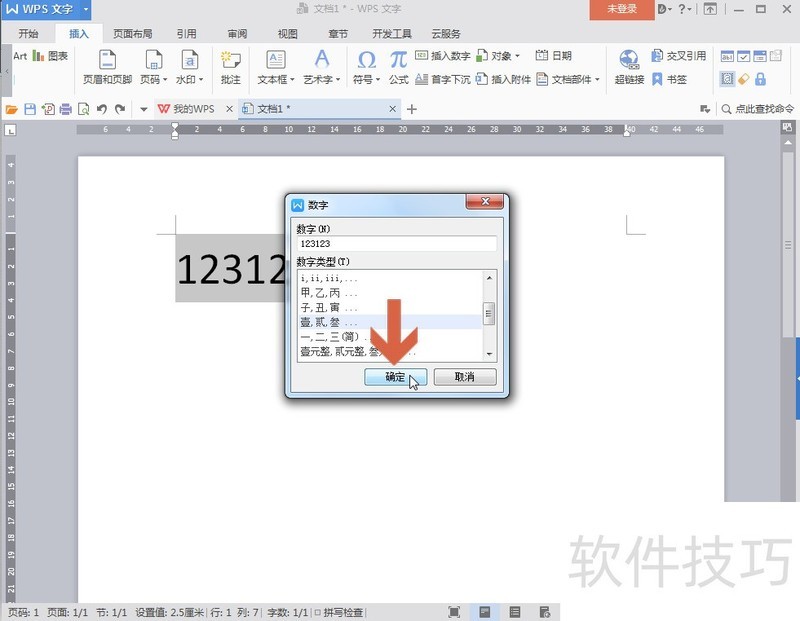
Task: Click the 数字(N) input field
Action: coord(396,243)
